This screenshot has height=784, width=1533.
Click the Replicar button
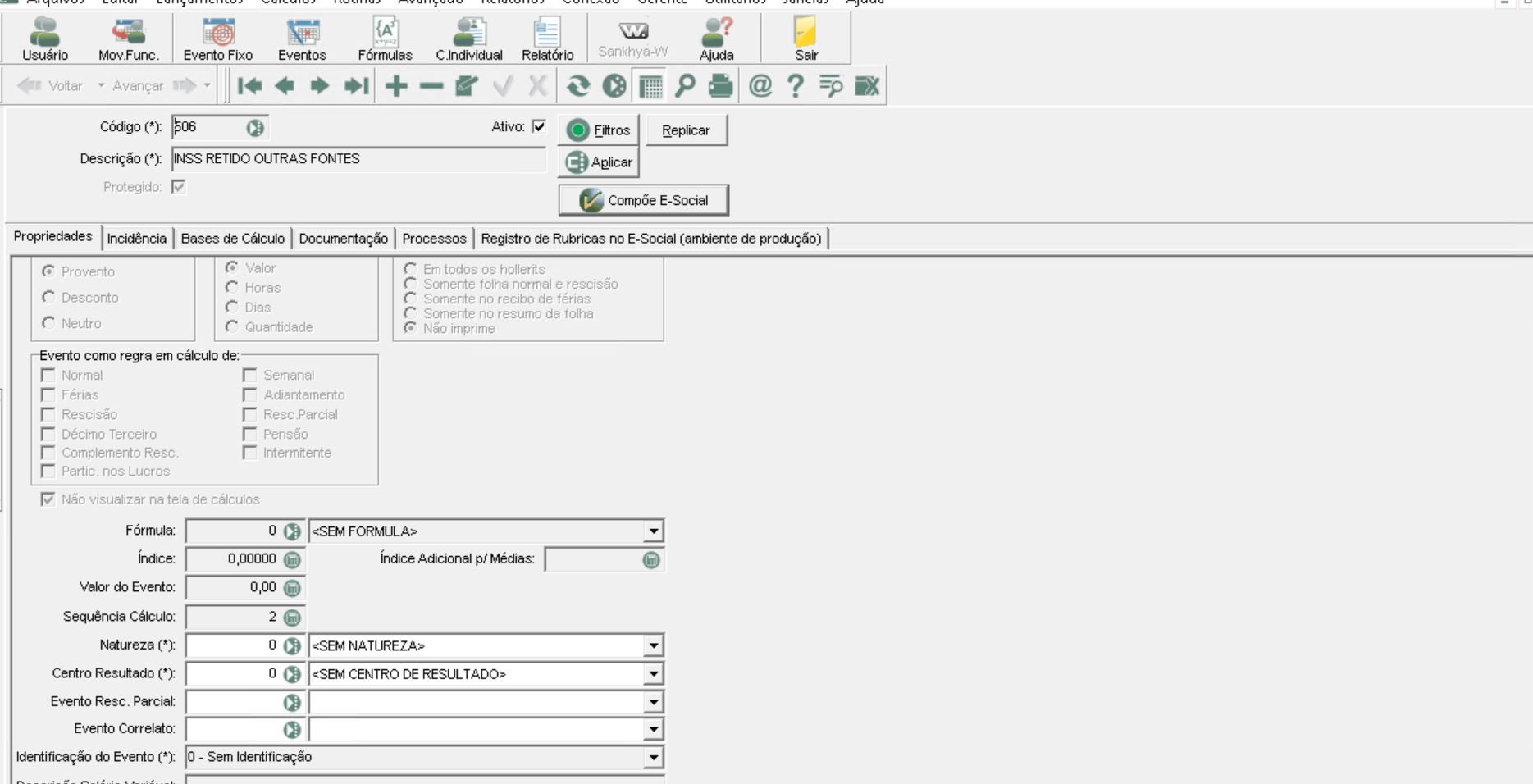(687, 130)
